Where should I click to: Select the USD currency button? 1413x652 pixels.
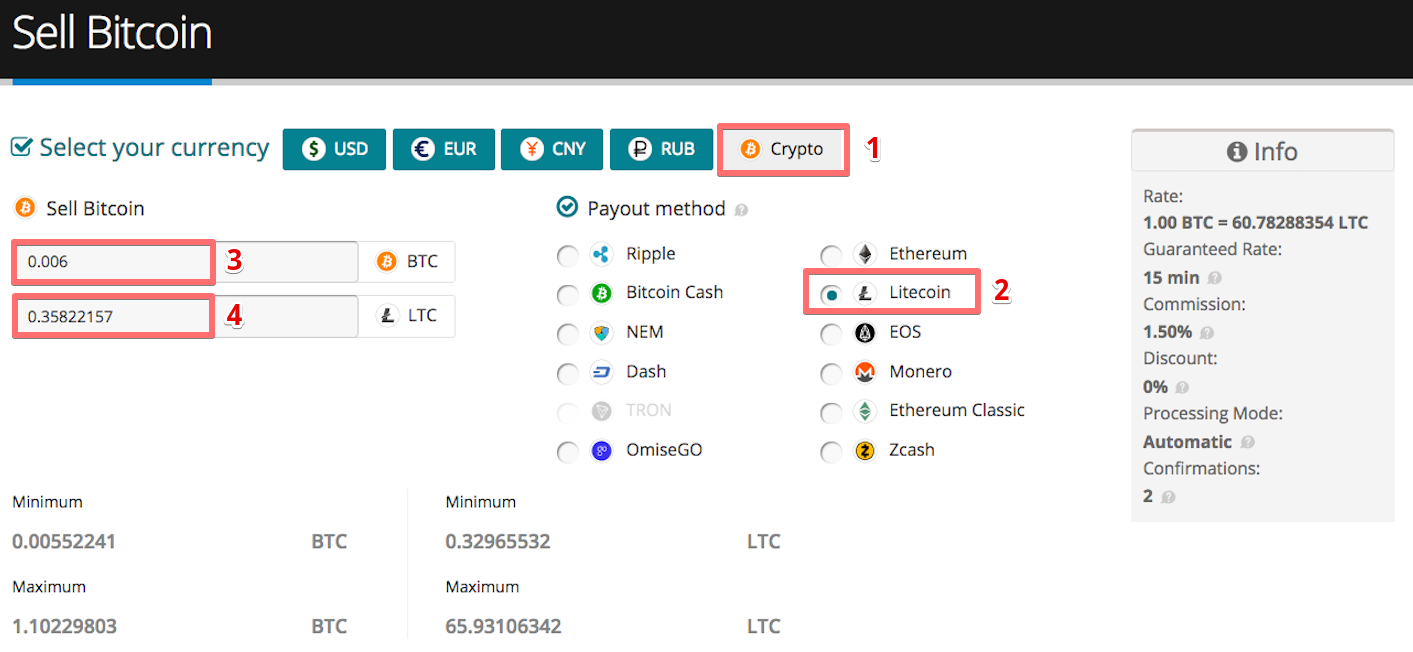coord(334,149)
